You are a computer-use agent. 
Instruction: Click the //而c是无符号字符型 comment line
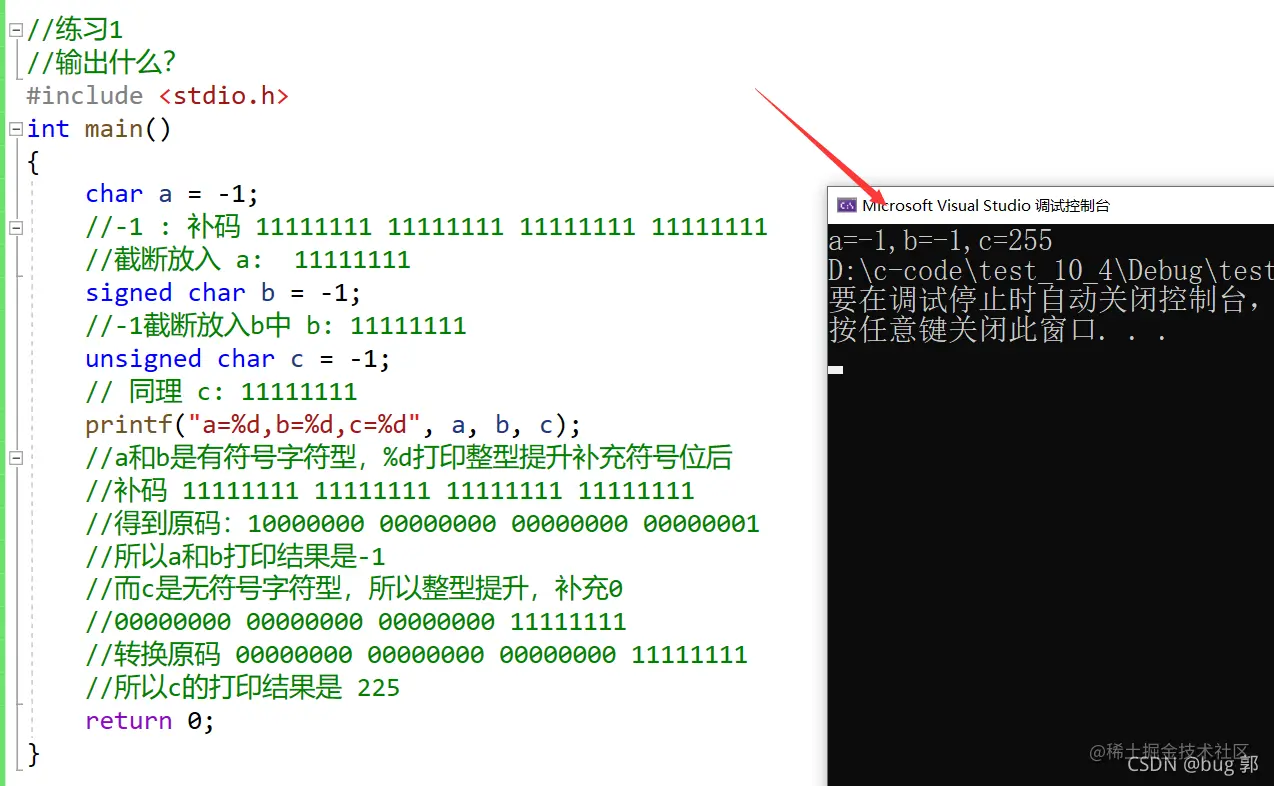[x=354, y=589]
